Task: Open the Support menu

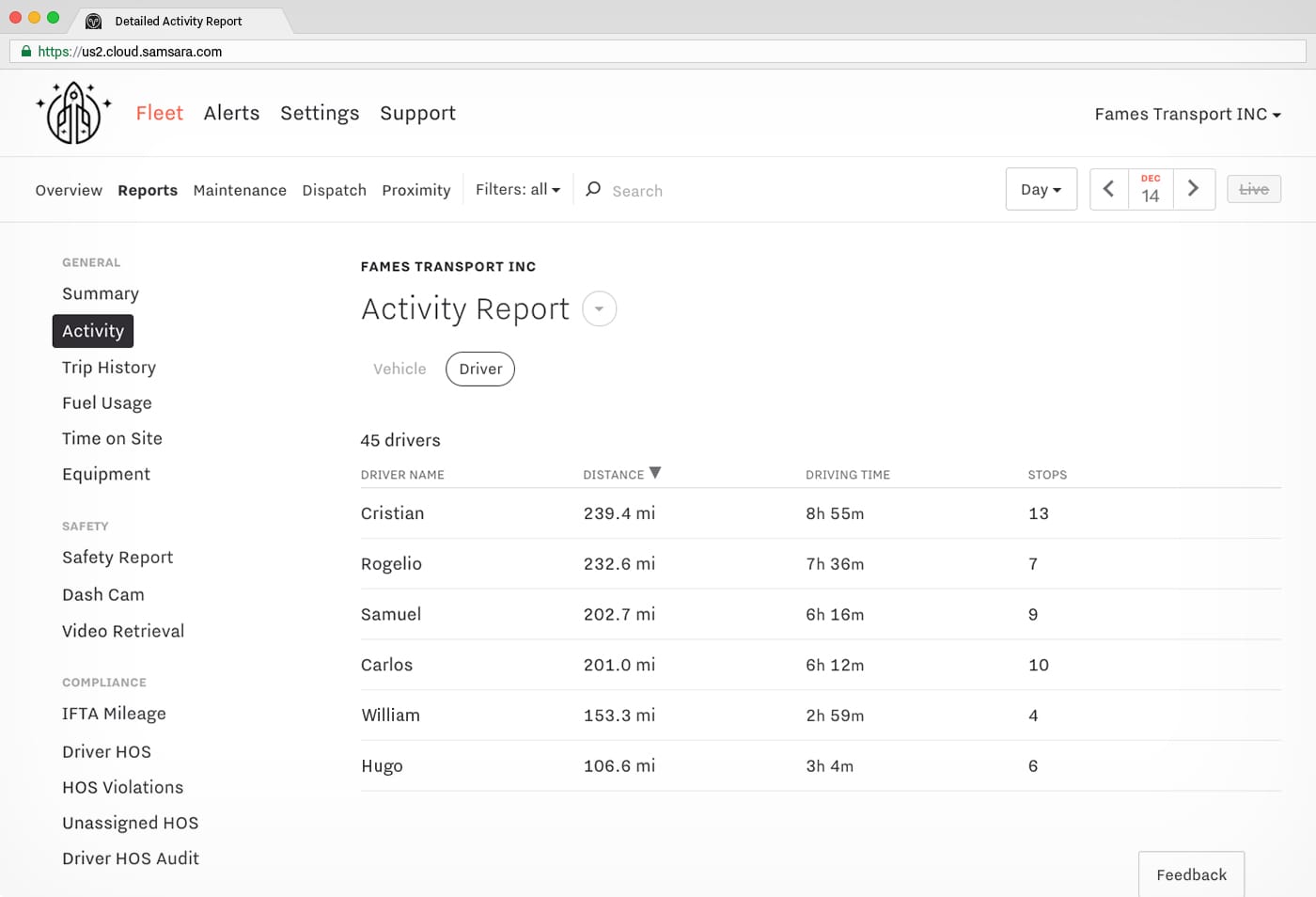Action: [x=417, y=114]
